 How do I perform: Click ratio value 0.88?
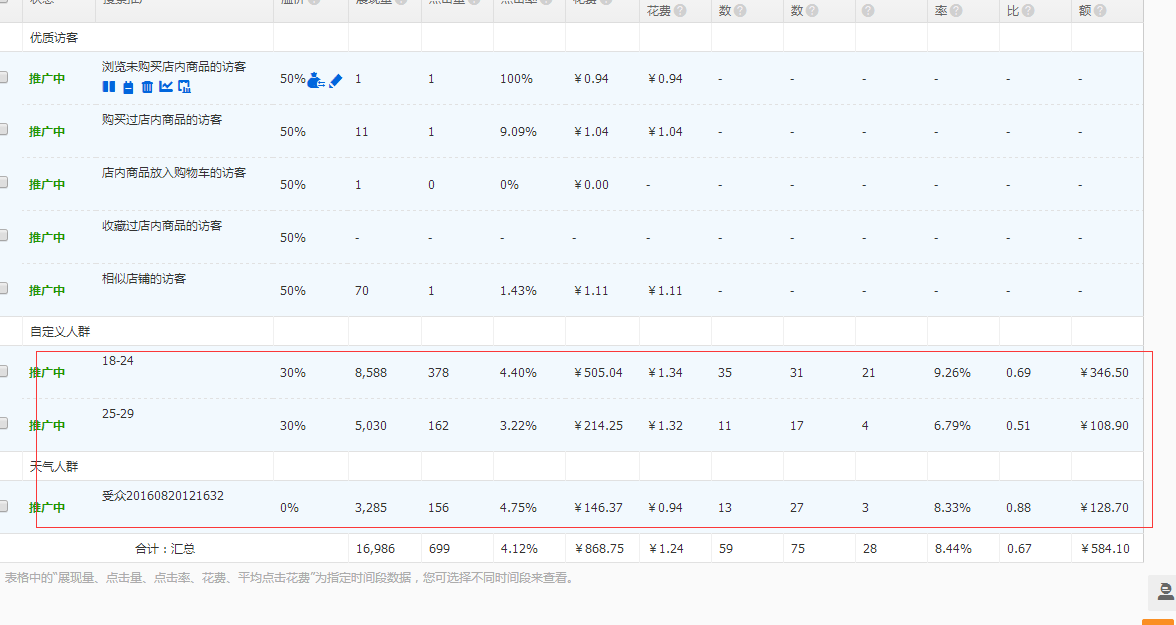pos(1018,508)
